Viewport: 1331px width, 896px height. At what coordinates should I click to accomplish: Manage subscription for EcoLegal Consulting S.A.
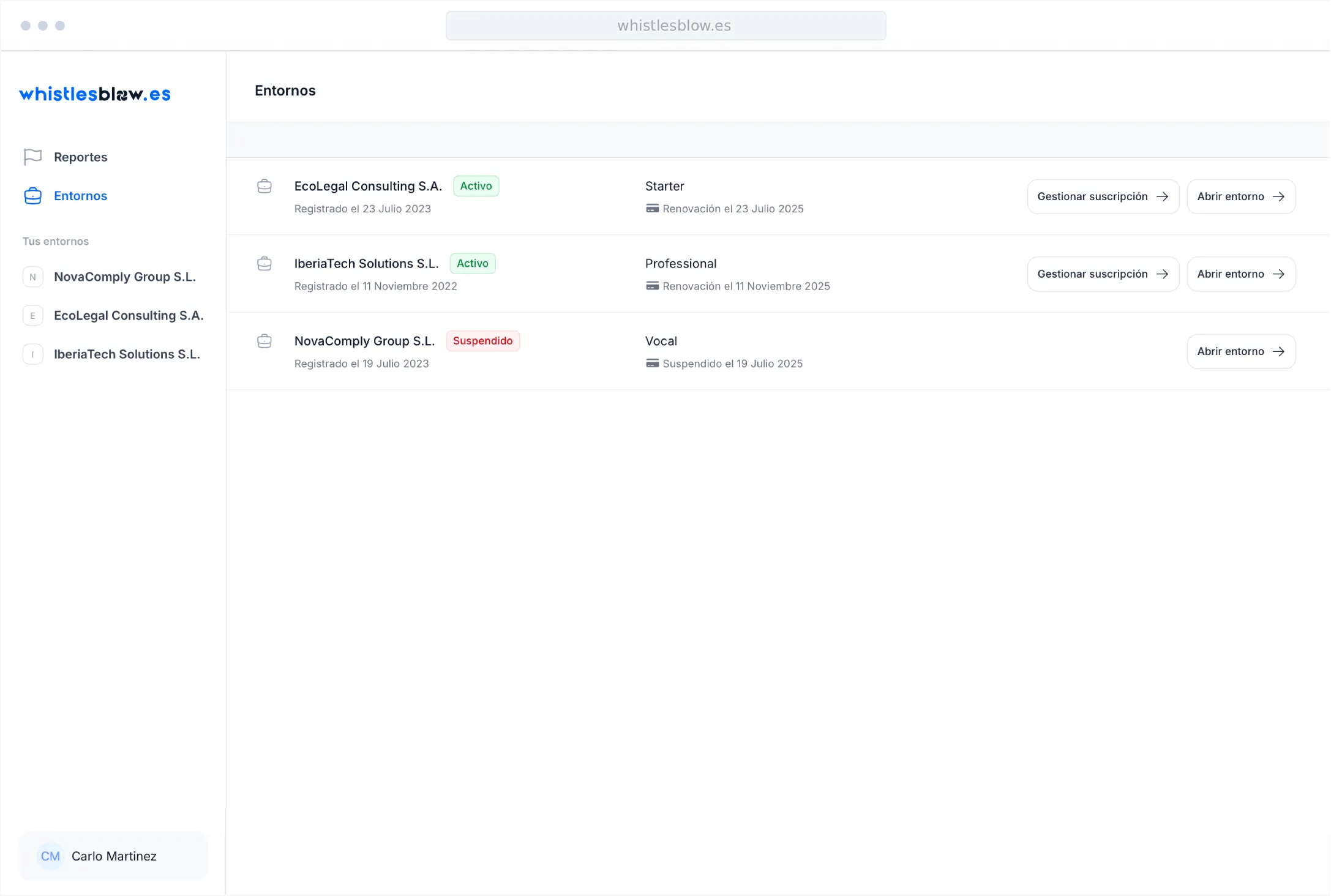pyautogui.click(x=1103, y=196)
